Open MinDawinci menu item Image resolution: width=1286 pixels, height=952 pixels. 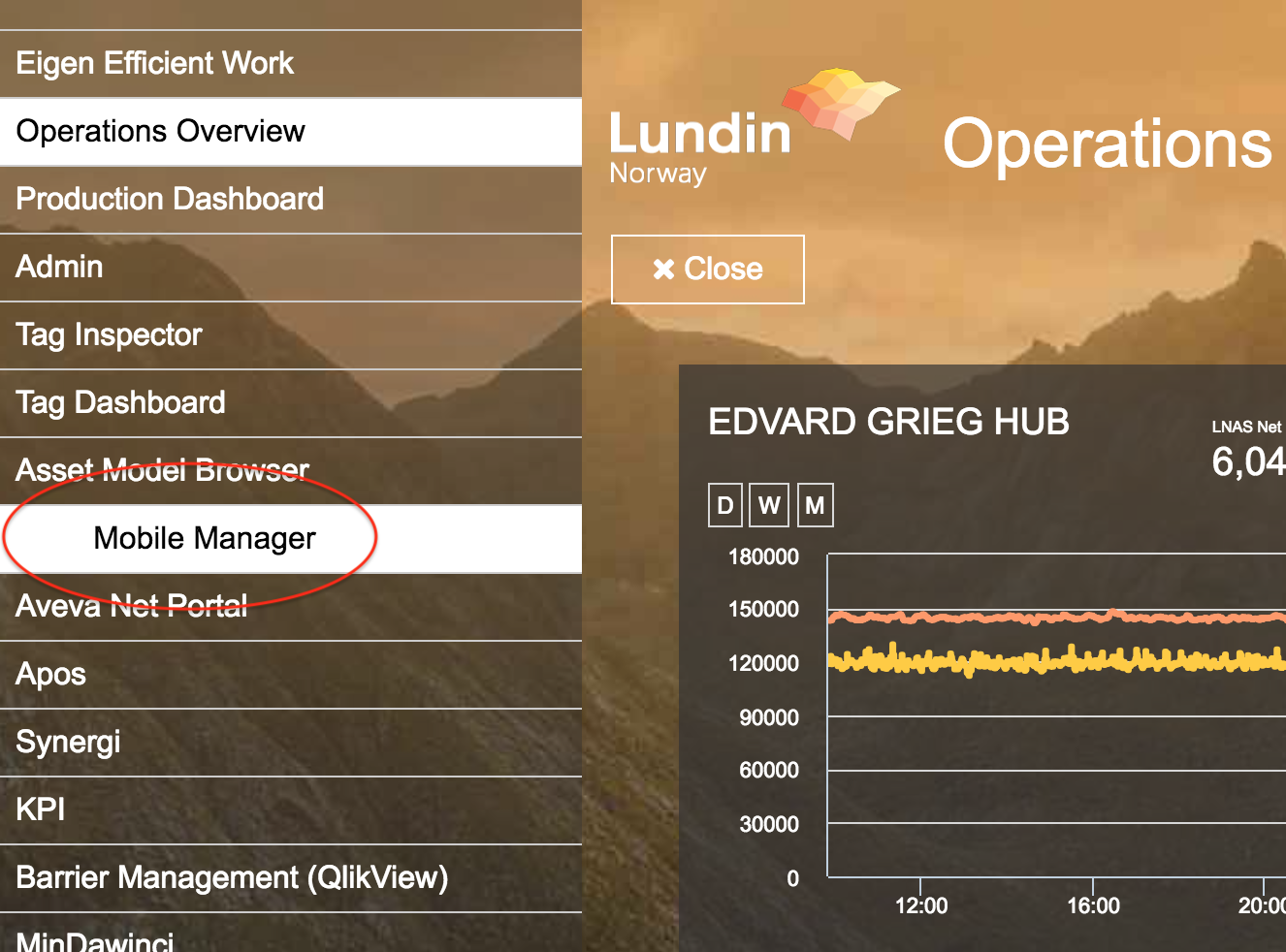click(291, 934)
